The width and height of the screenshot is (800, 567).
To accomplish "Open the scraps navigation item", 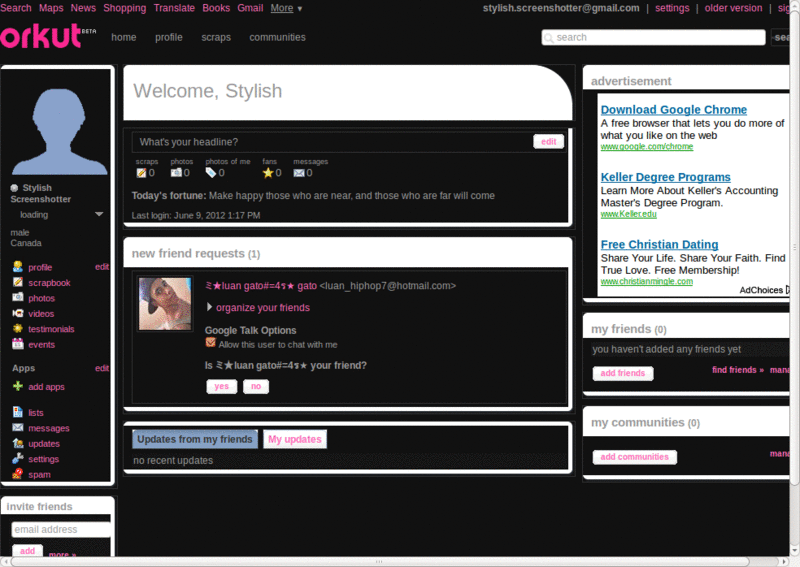I will (x=216, y=37).
